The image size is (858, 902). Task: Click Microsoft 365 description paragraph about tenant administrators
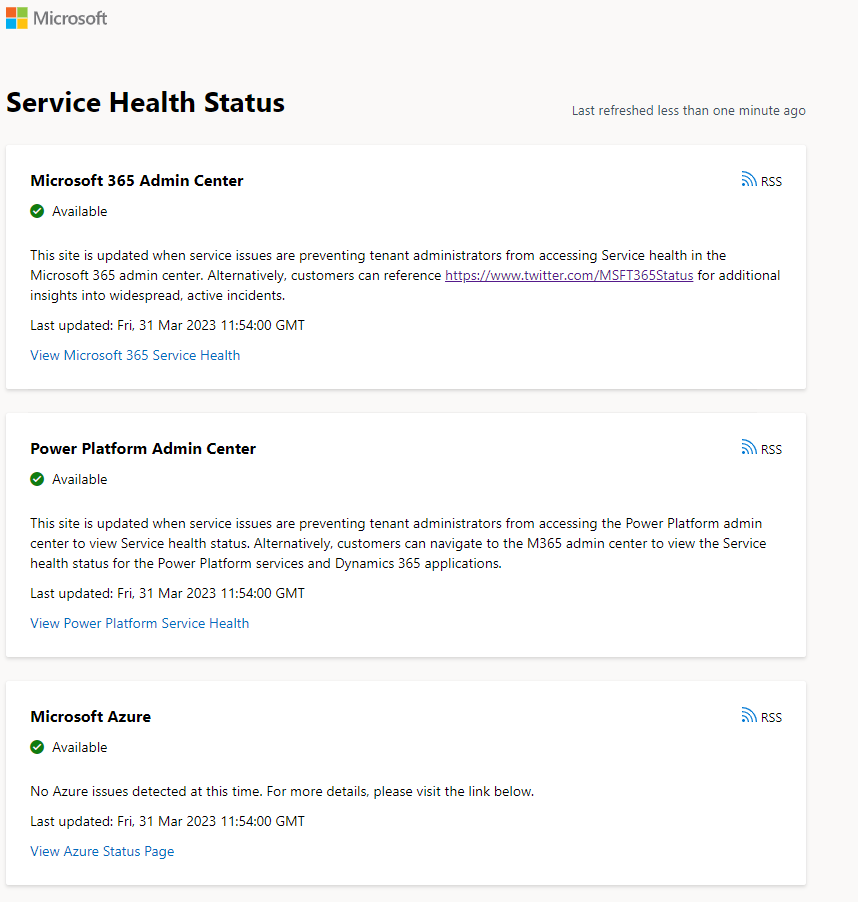[x=405, y=276]
